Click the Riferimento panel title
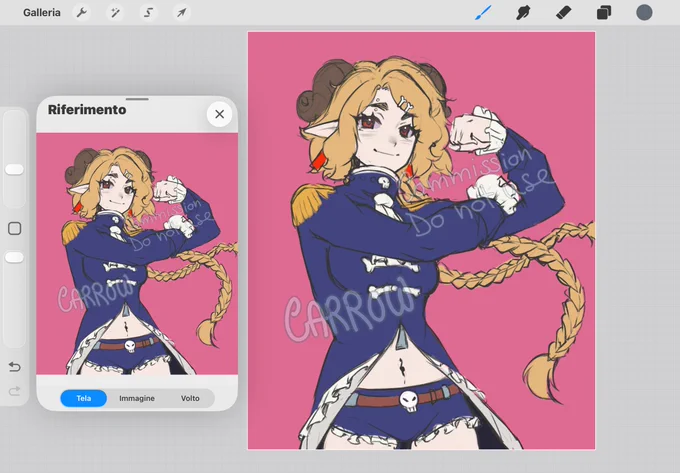This screenshot has height=473, width=680. click(x=87, y=110)
